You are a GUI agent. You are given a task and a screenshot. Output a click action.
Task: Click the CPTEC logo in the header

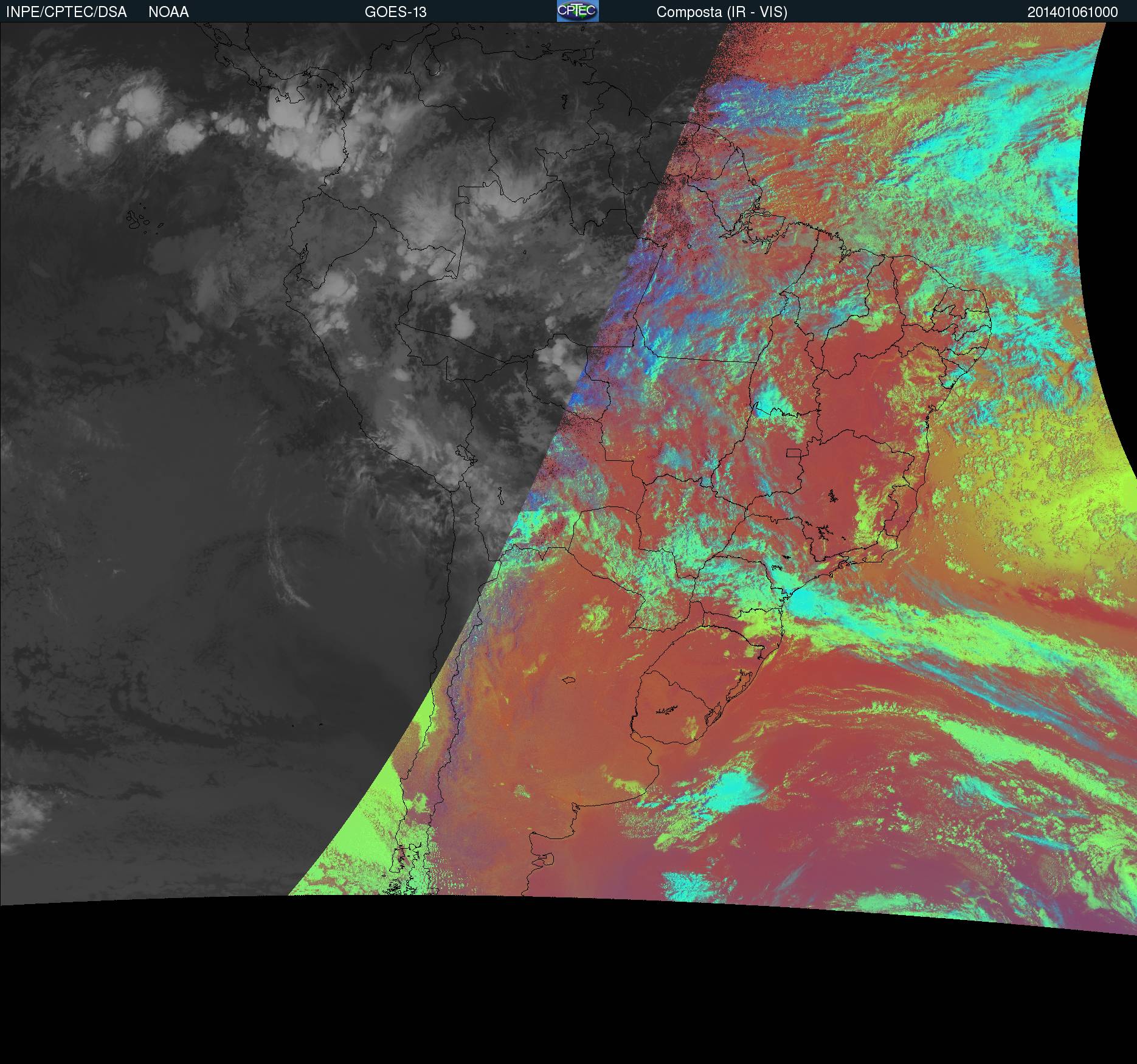pyautogui.click(x=577, y=11)
